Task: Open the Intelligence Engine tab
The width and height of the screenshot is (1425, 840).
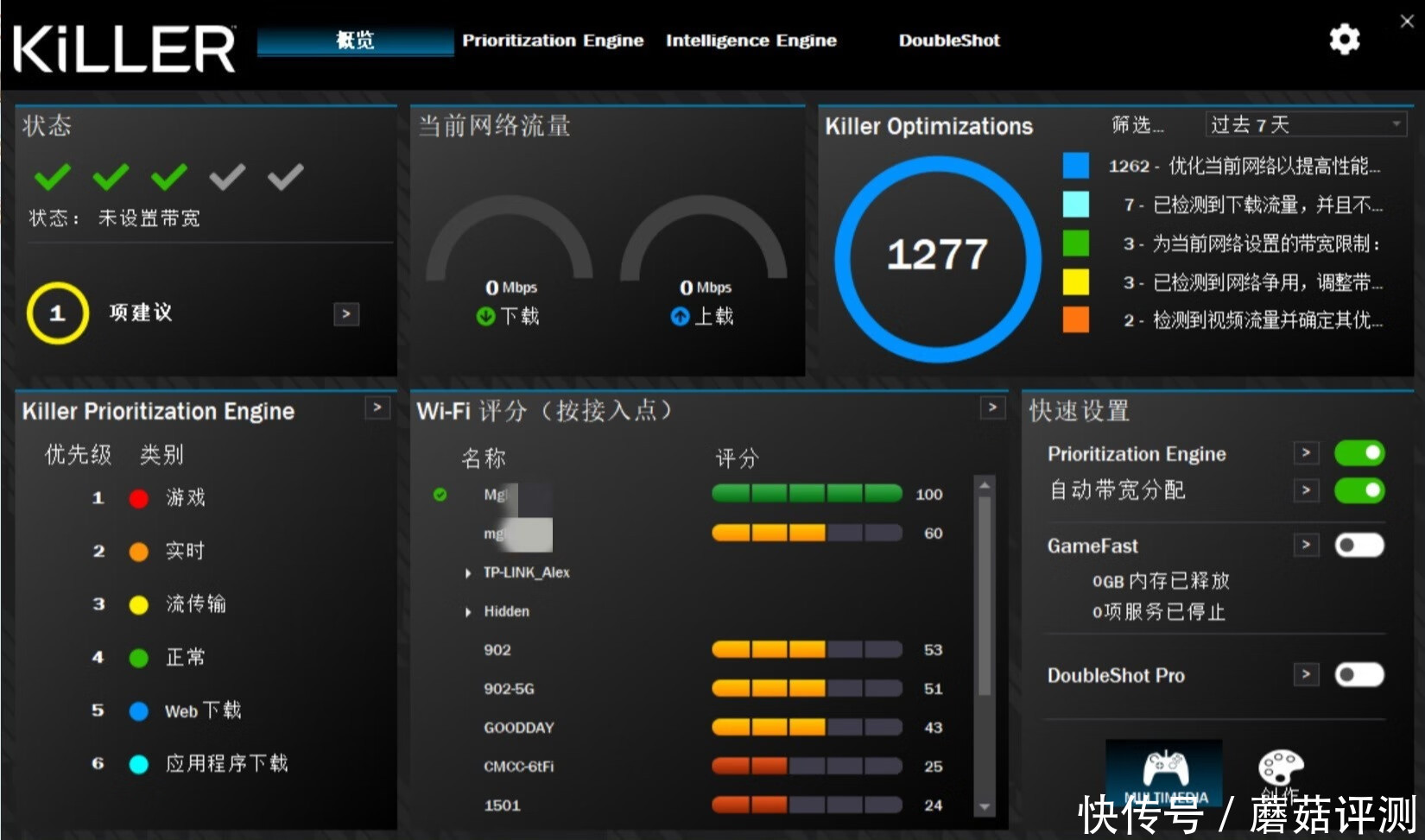Action: click(x=751, y=41)
